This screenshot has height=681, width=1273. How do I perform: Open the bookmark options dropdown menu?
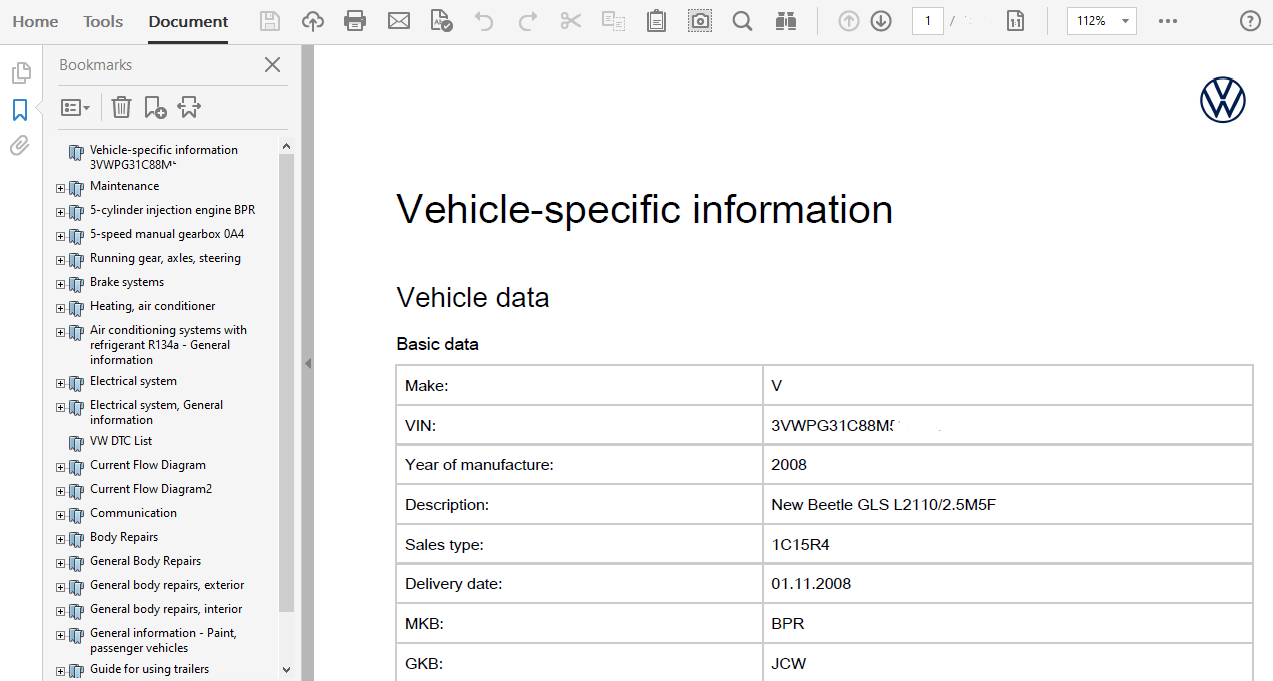pos(75,107)
